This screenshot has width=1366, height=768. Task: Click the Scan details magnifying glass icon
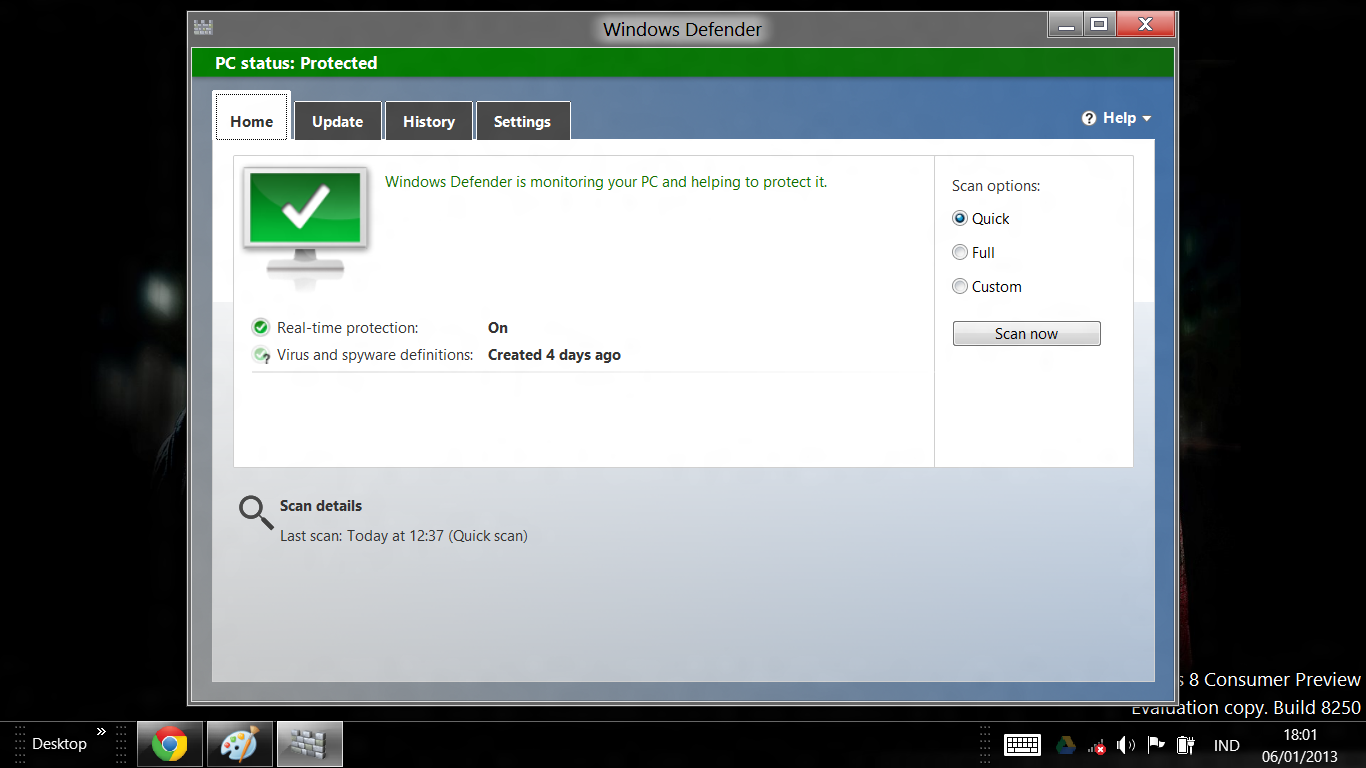click(256, 513)
